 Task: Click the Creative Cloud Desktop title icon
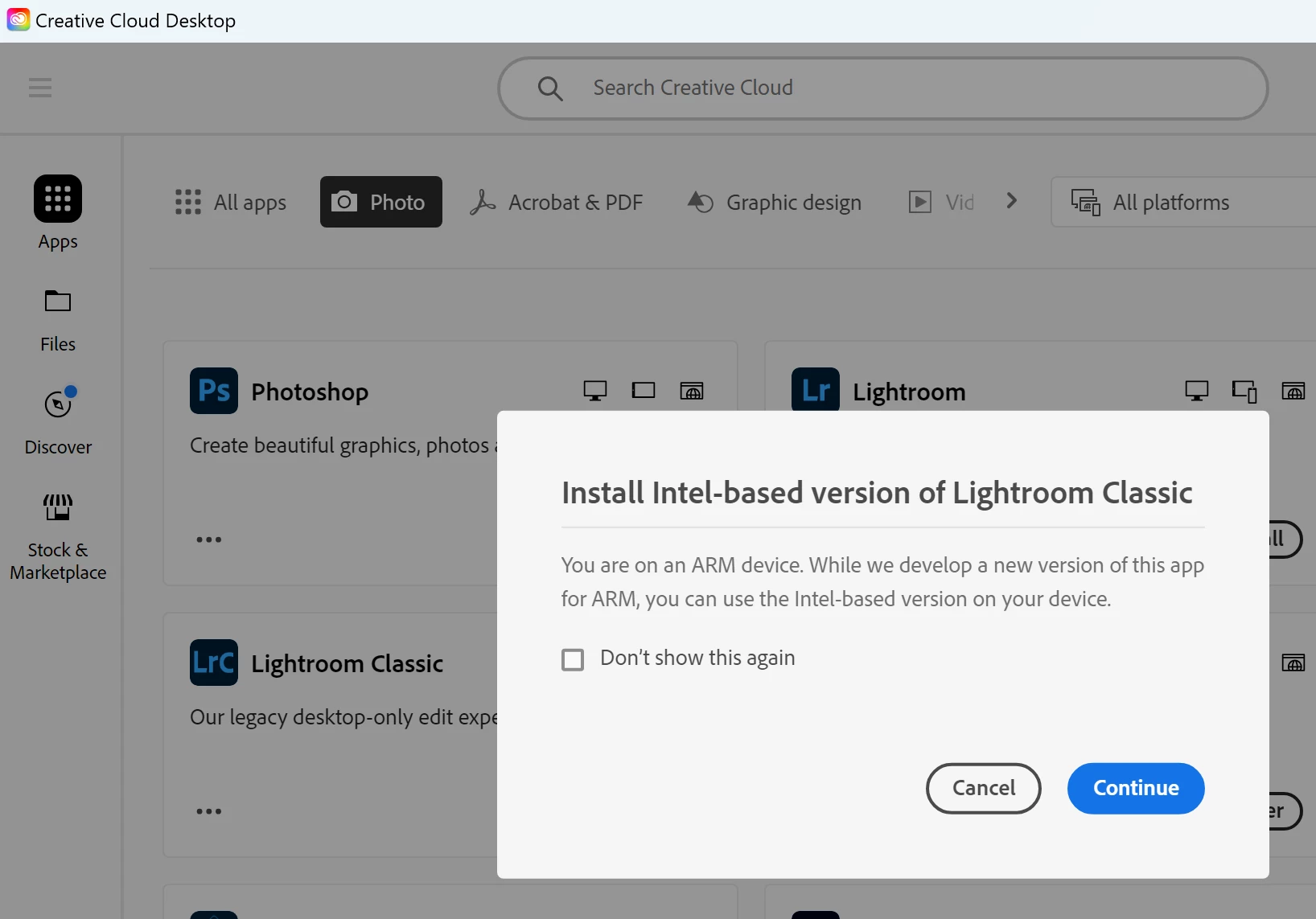19,19
